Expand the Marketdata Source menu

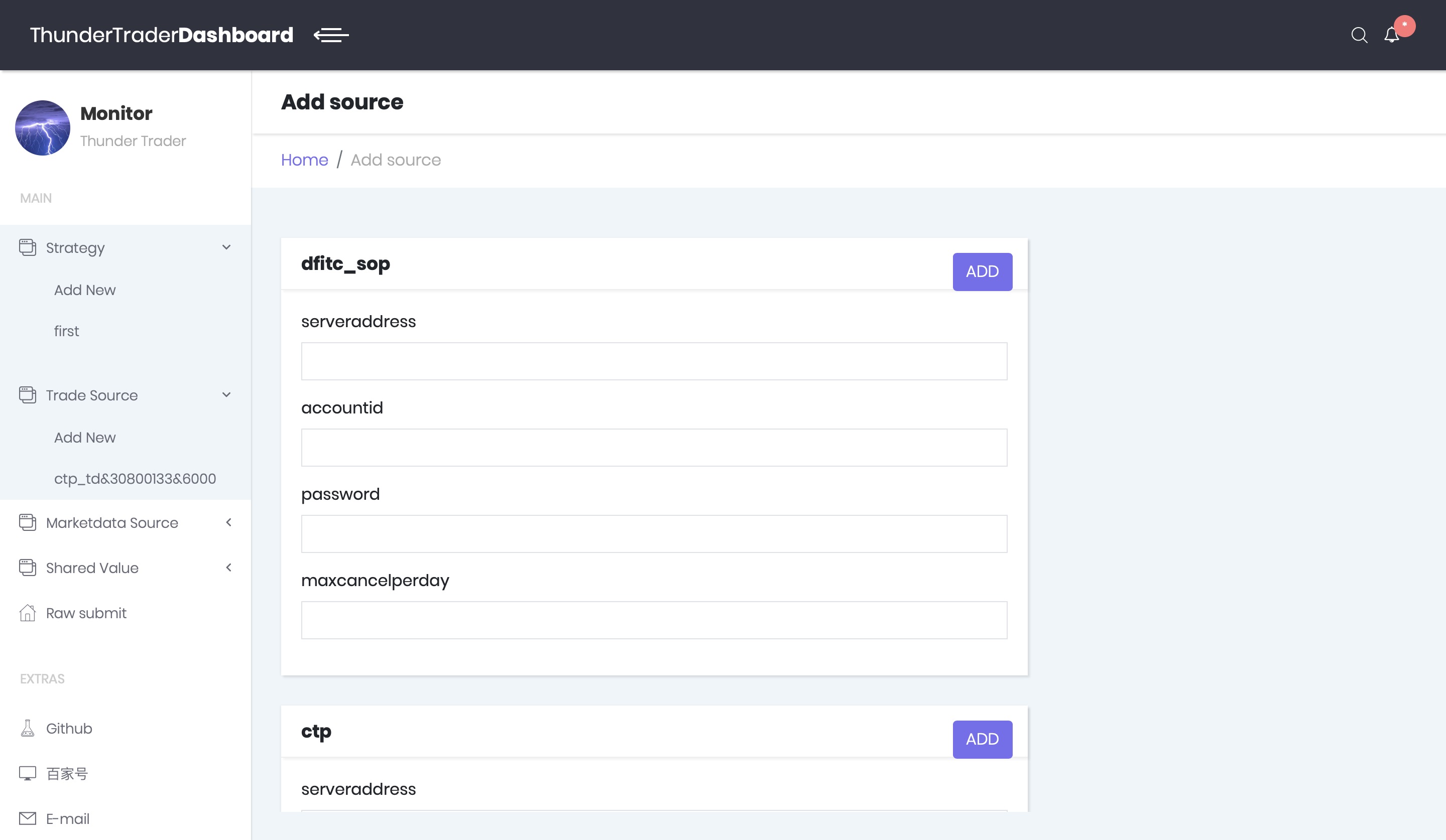tap(229, 522)
